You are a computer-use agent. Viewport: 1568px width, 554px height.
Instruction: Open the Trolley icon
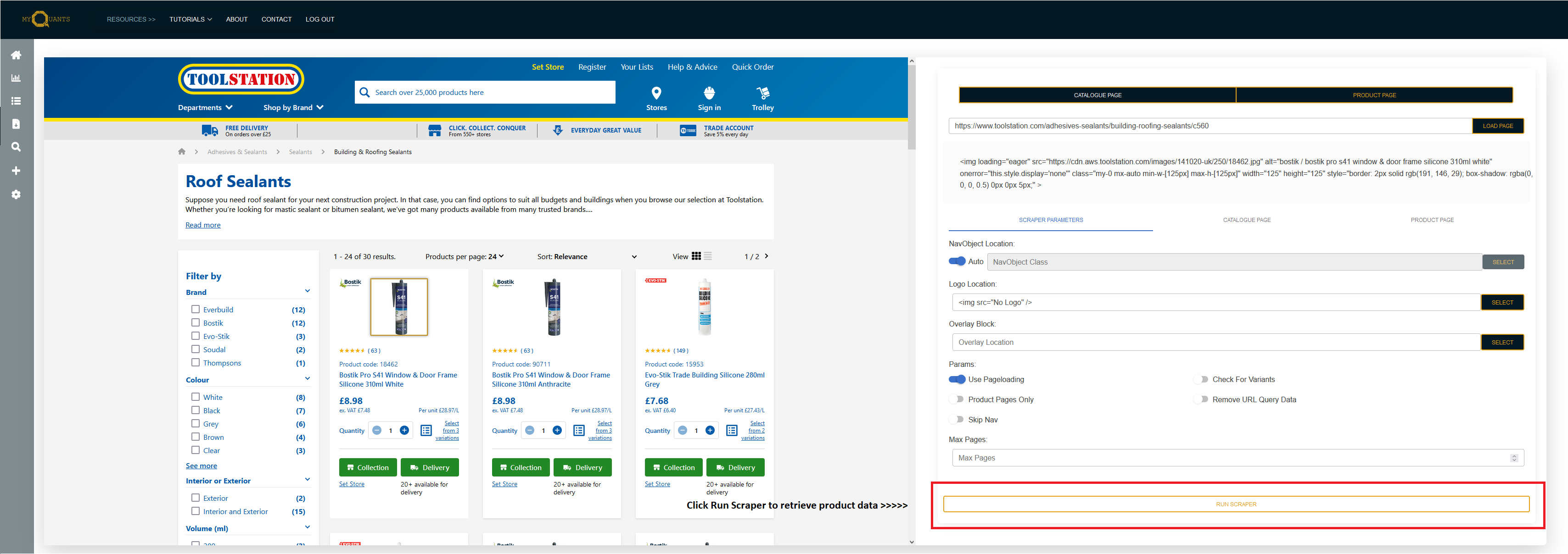pyautogui.click(x=763, y=93)
